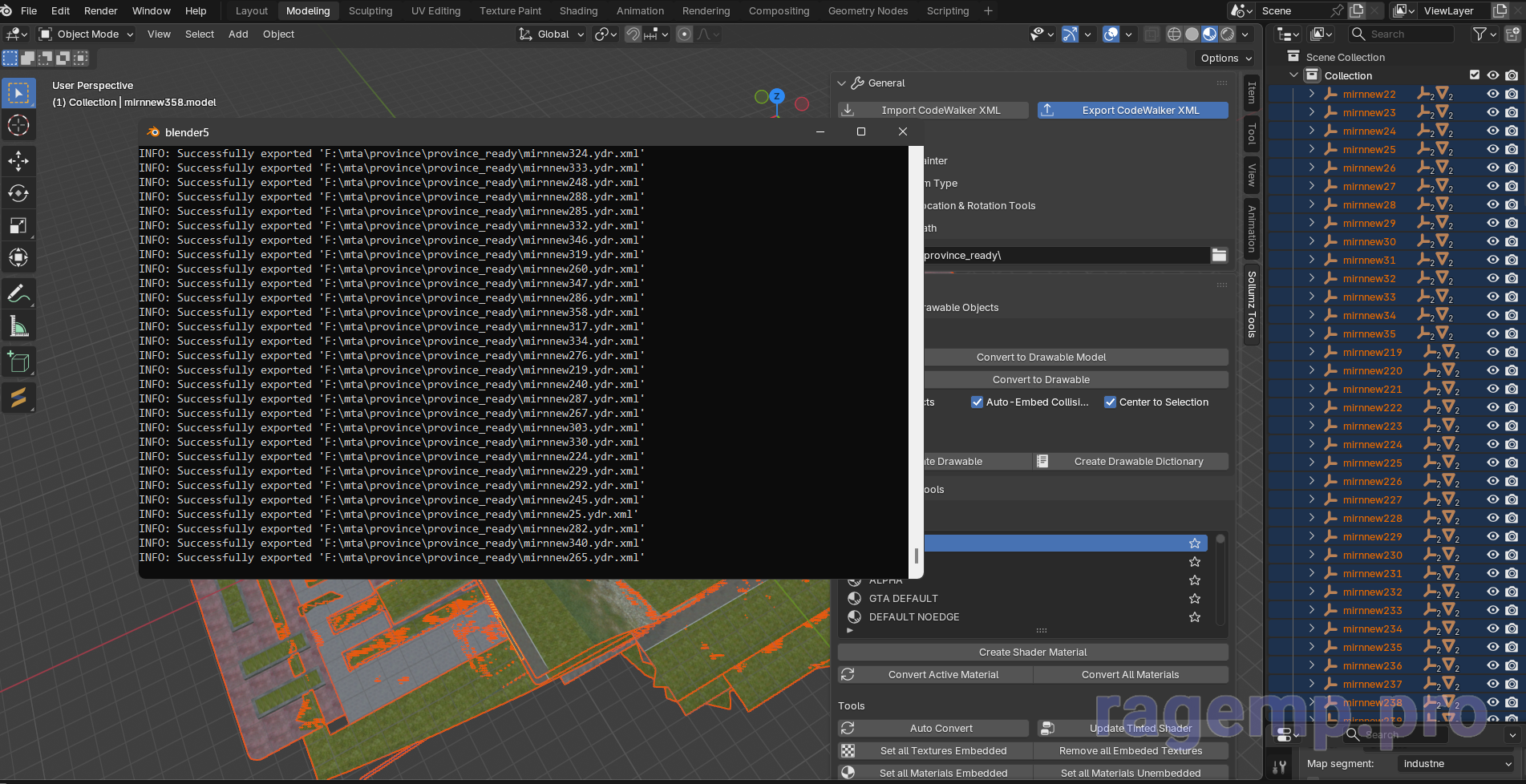Click the outliner Search field
This screenshot has width=1526, height=784.
point(1402,34)
